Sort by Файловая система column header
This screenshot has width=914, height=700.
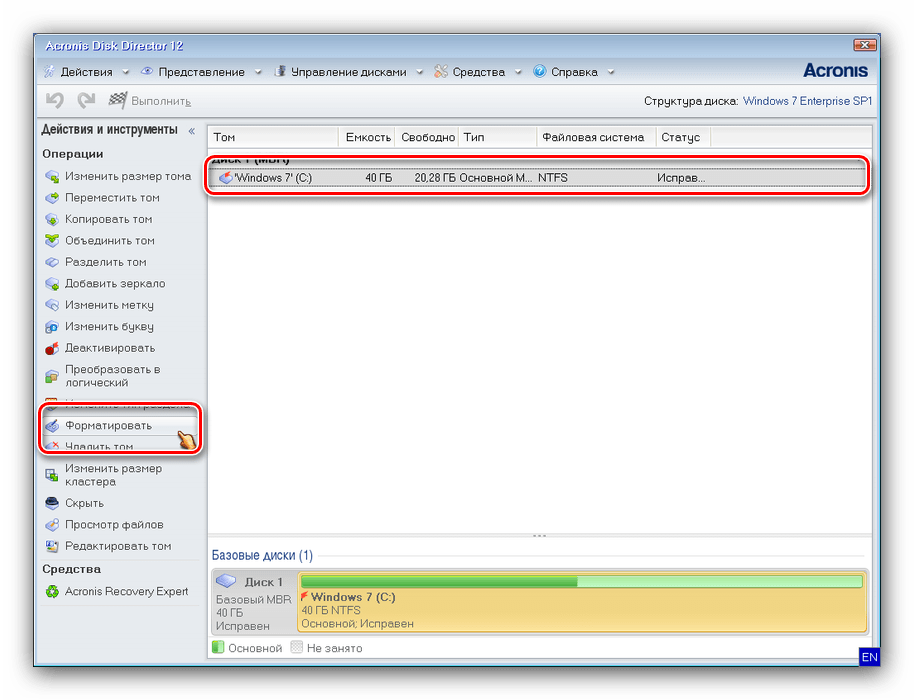click(596, 137)
